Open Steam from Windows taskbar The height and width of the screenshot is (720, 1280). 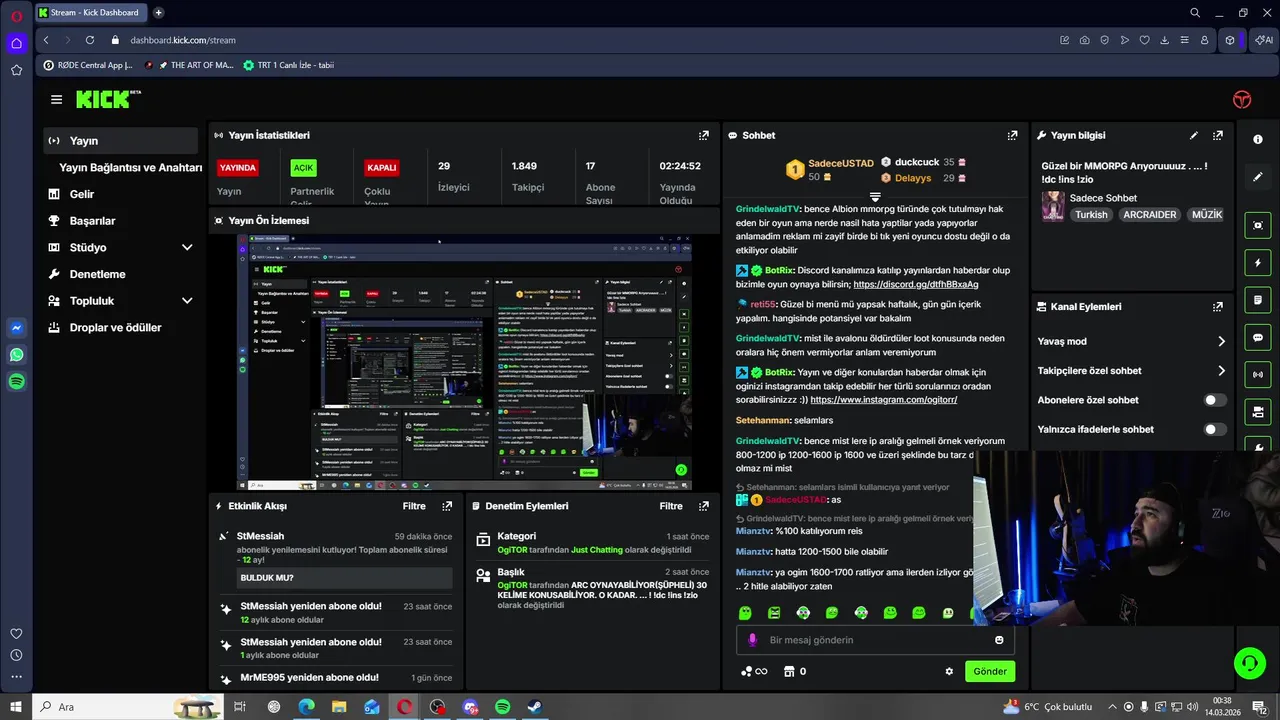tap(534, 707)
